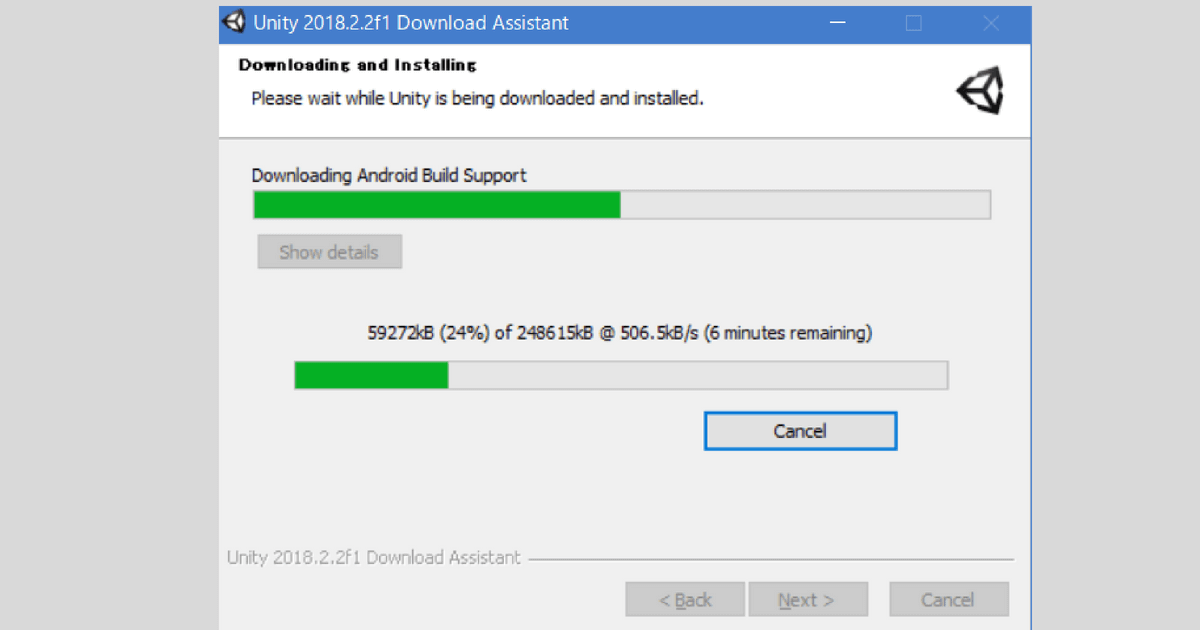
Task: Cancel the download with the highlighted Cancel button
Action: (800, 431)
